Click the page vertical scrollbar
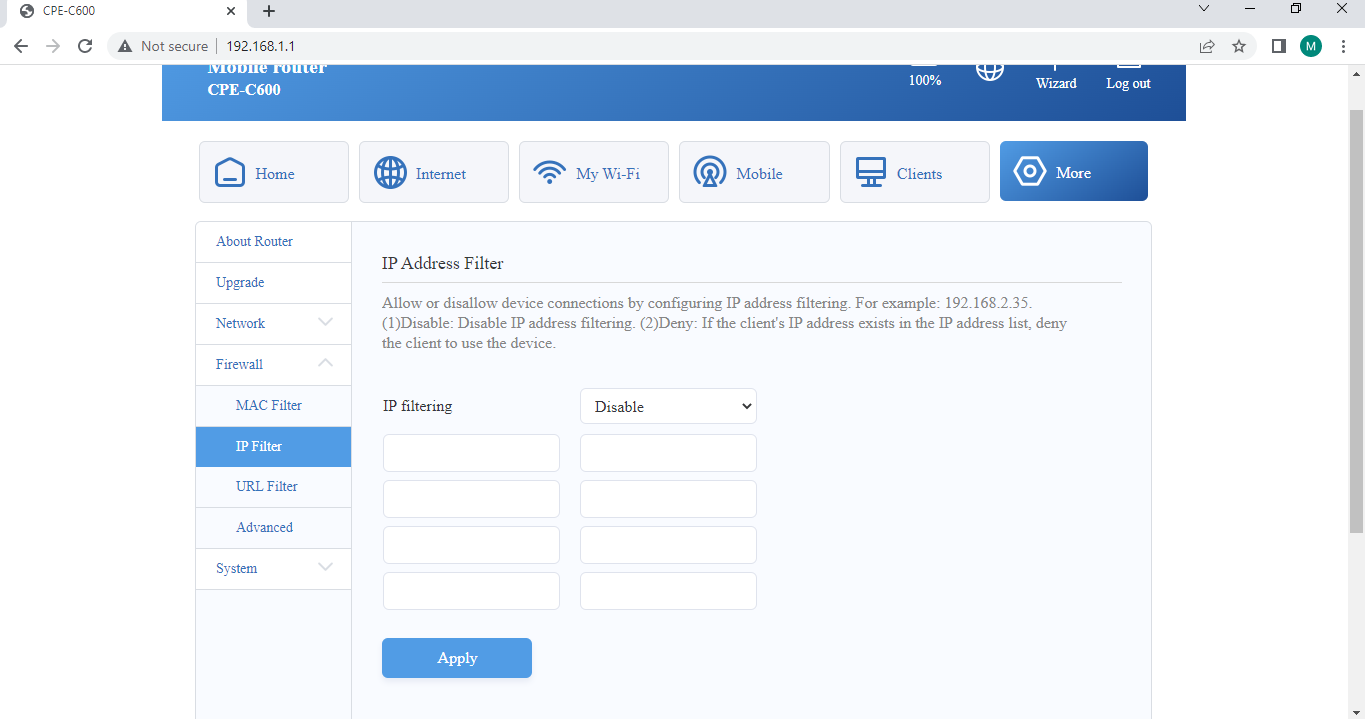1365x719 pixels. coord(1356,320)
